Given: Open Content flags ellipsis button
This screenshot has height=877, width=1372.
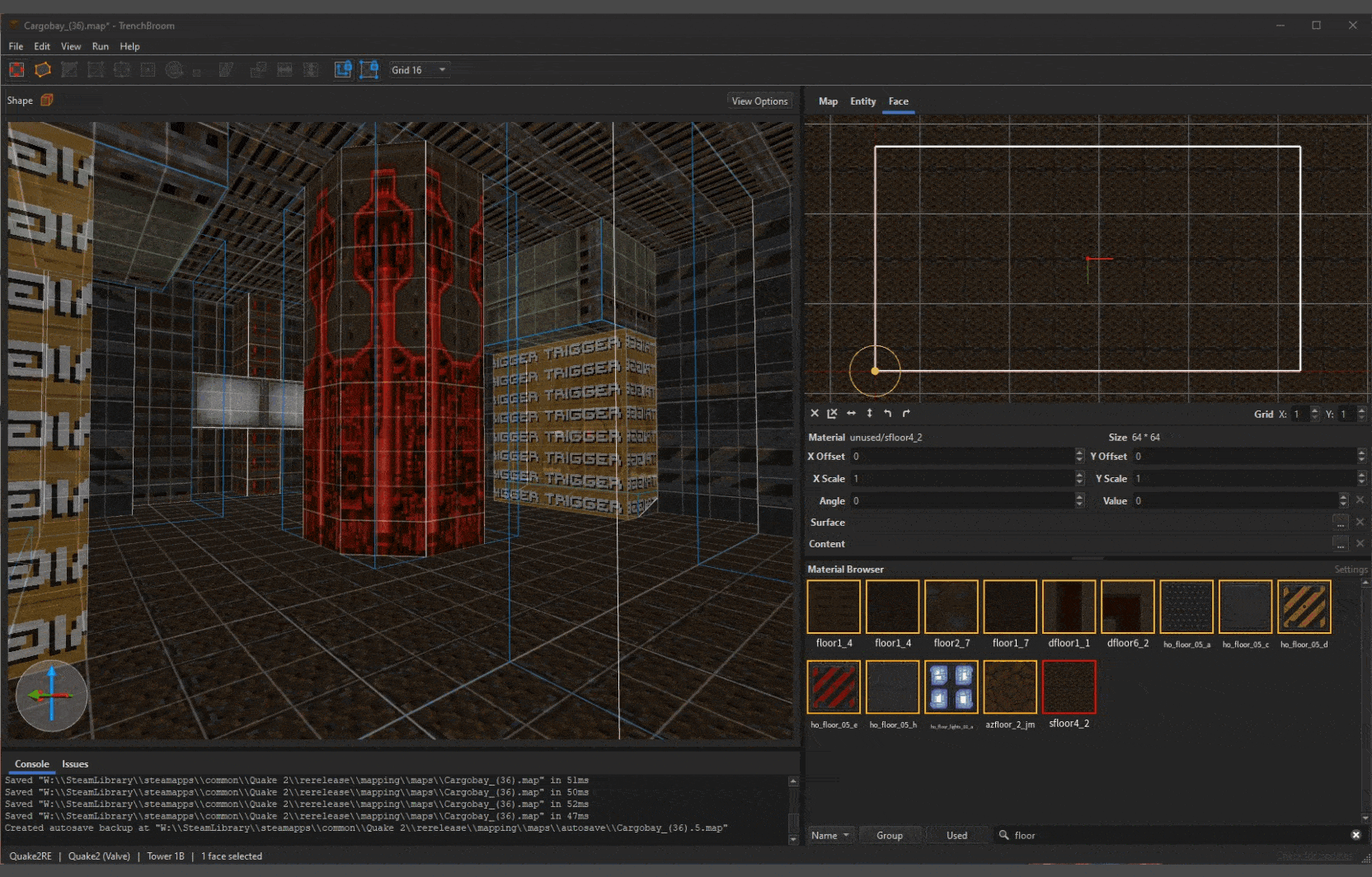Looking at the screenshot, I should click(x=1341, y=543).
